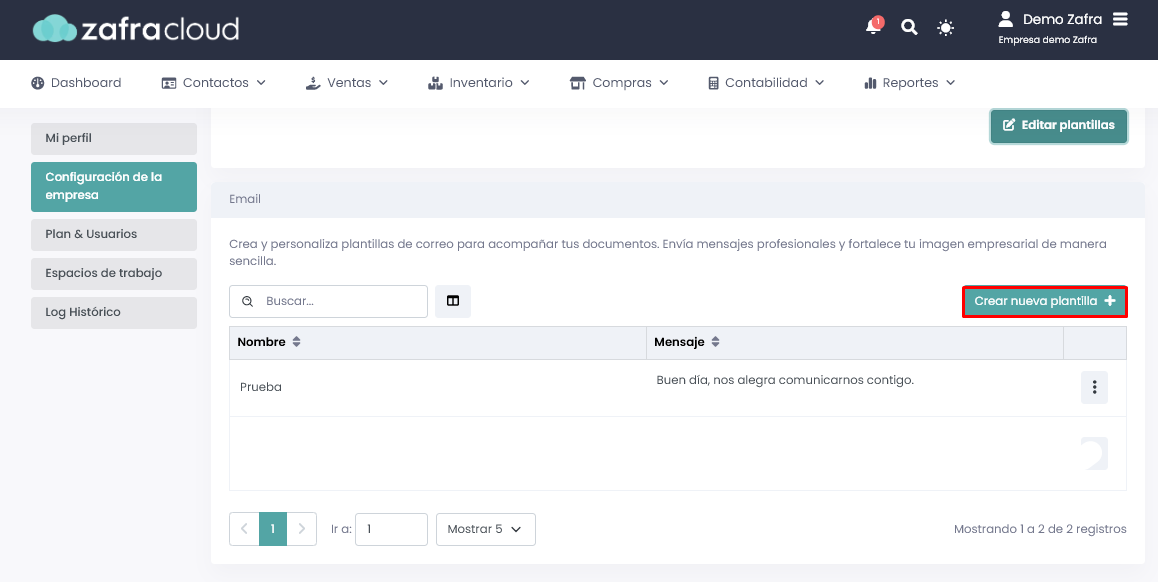This screenshot has height=582, width=1158.
Task: Sort by Nombre column arrows
Action: [297, 343]
